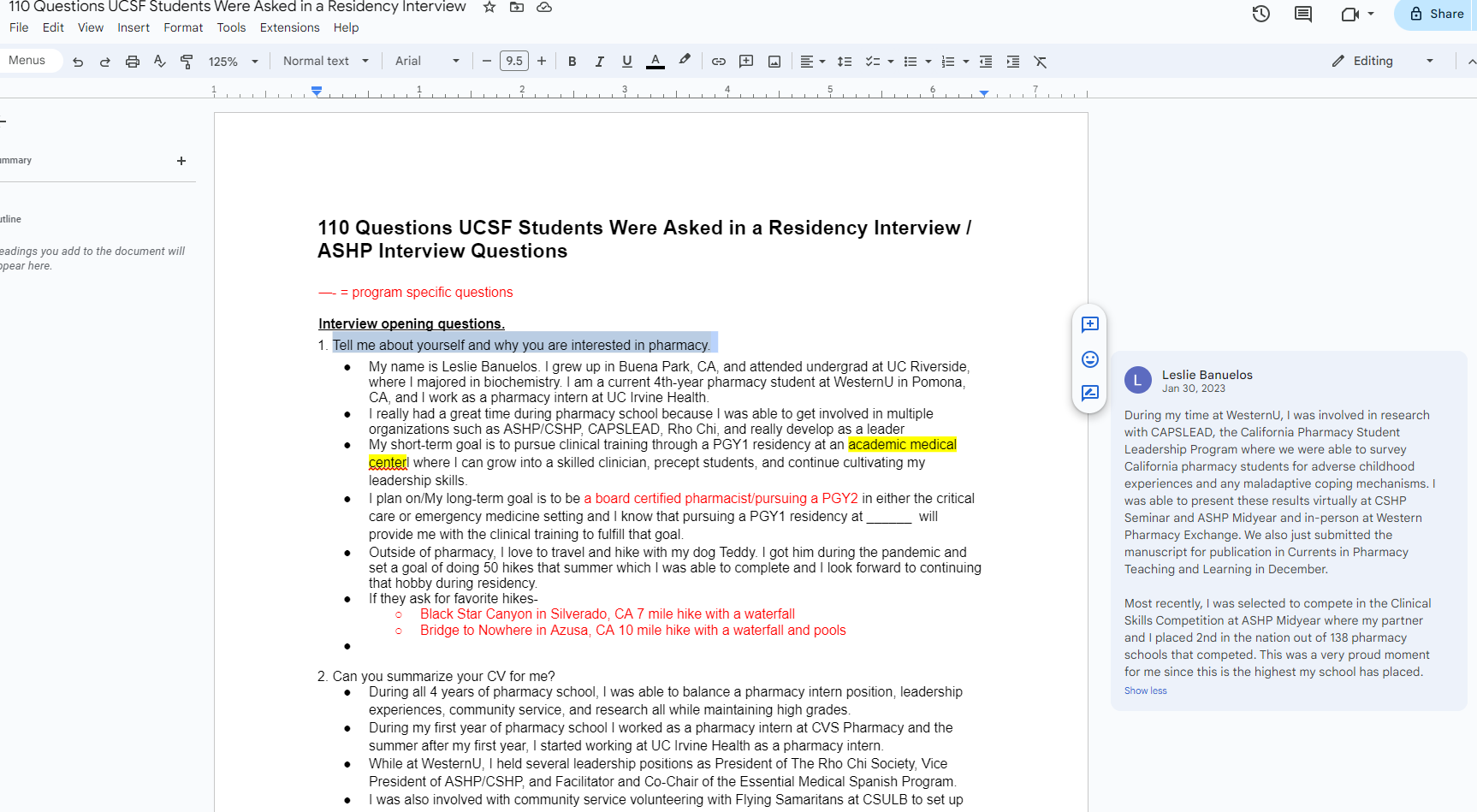Image resolution: width=1477 pixels, height=812 pixels.
Task: Open the highlight color picker
Action: tap(685, 61)
